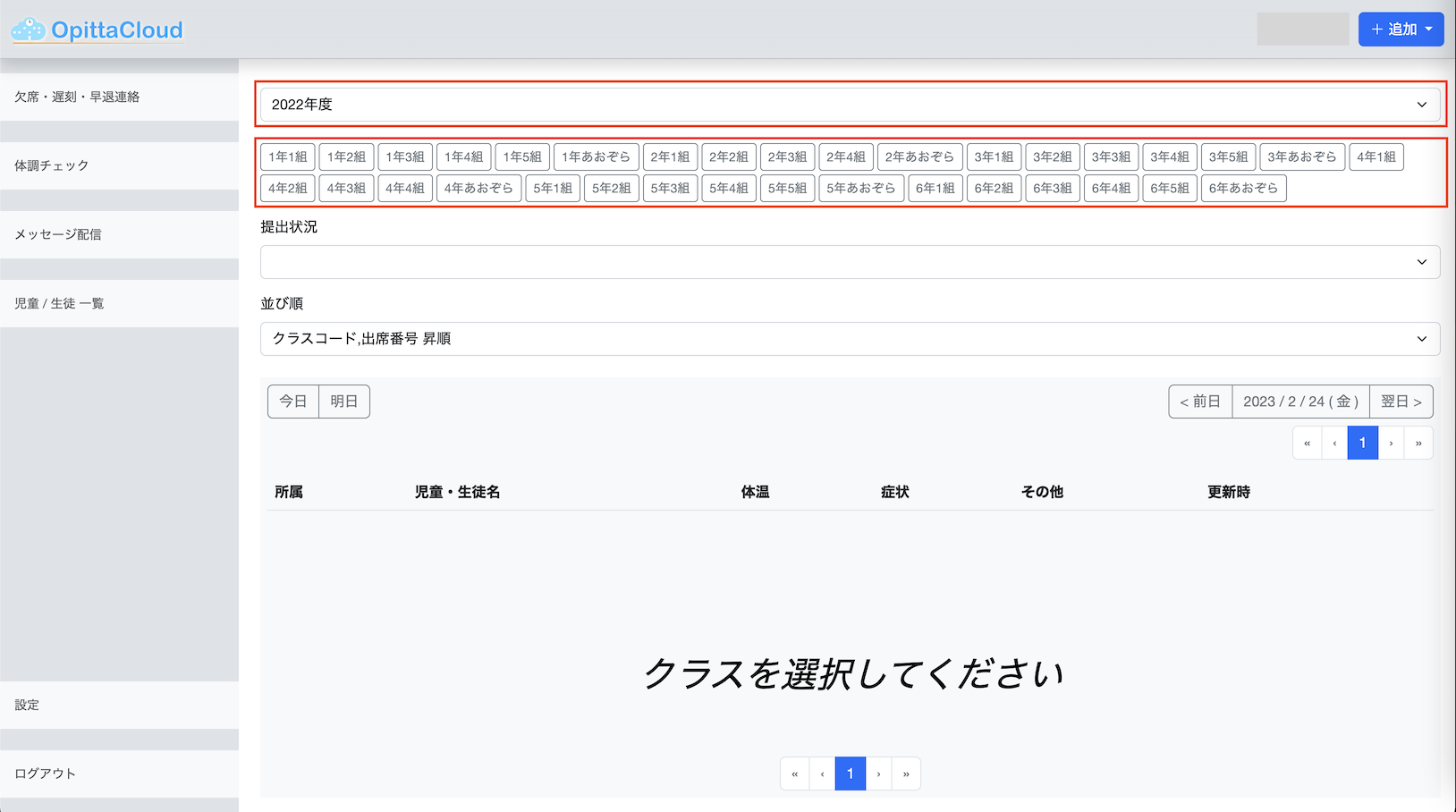Viewport: 1456px width, 812px height.
Task: Select class 4年1組
Action: tap(1376, 157)
